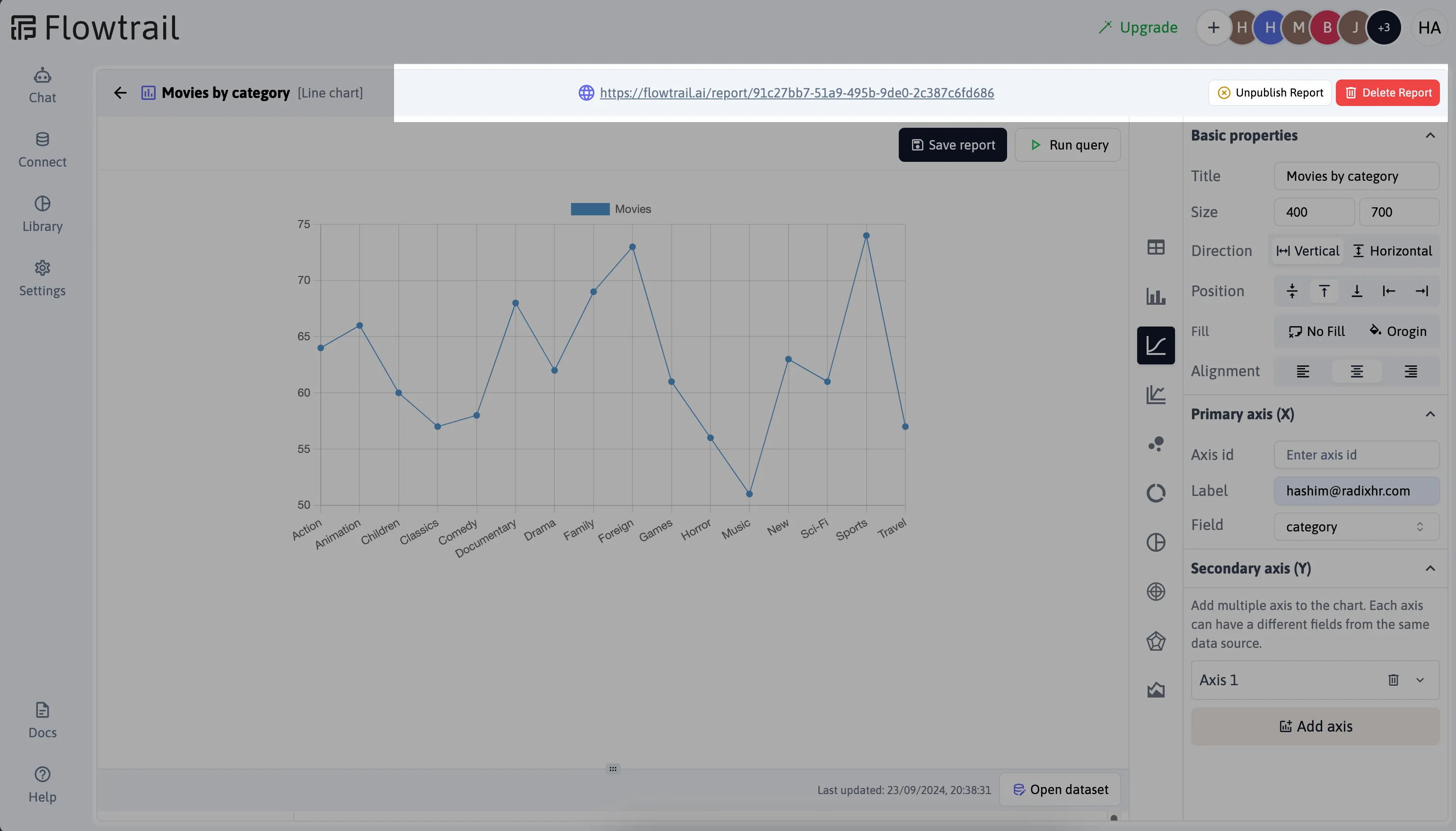The image size is (1456, 831).
Task: Set direction to Horizontal
Action: (1392, 250)
